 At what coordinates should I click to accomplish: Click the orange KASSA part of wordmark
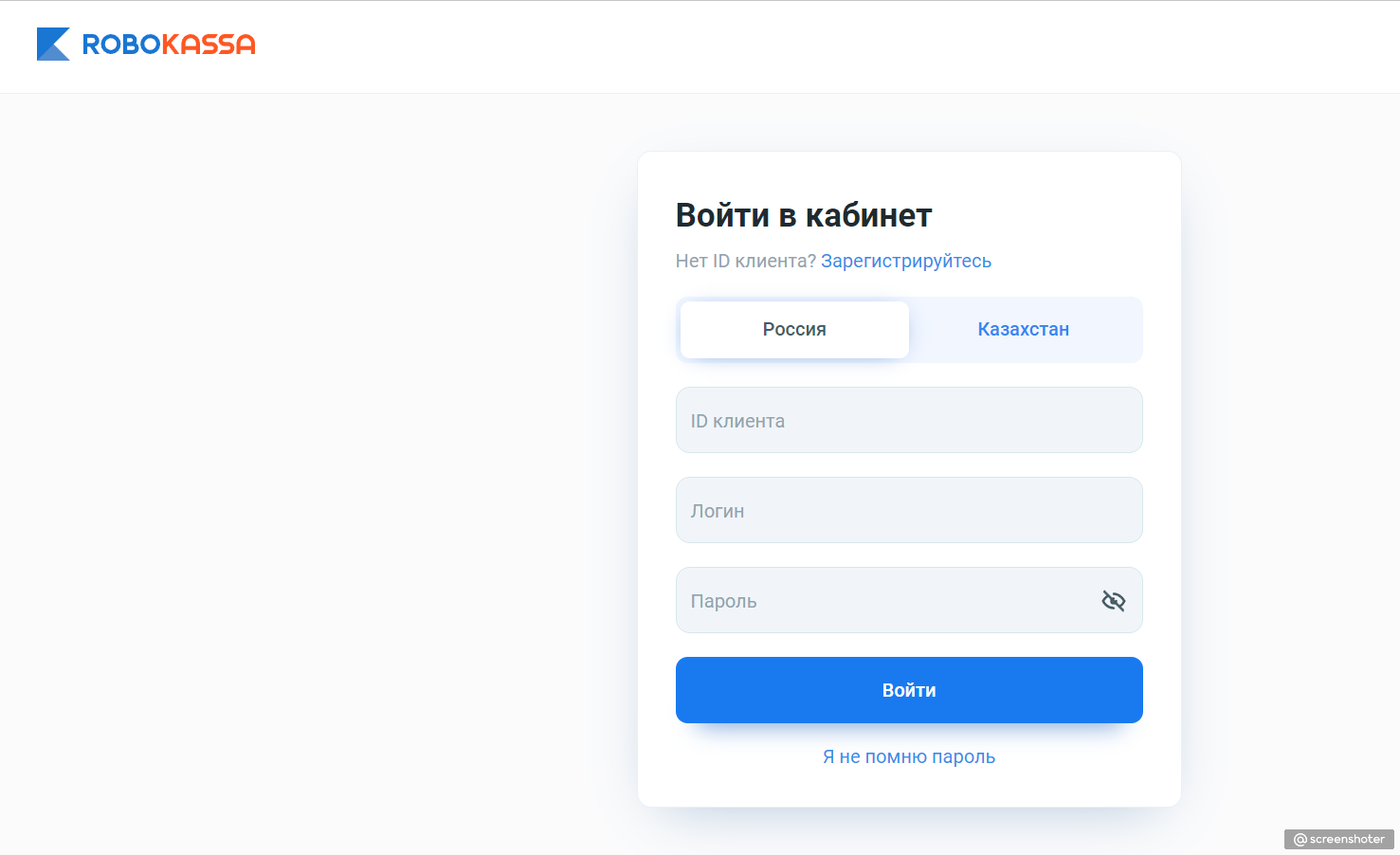209,45
